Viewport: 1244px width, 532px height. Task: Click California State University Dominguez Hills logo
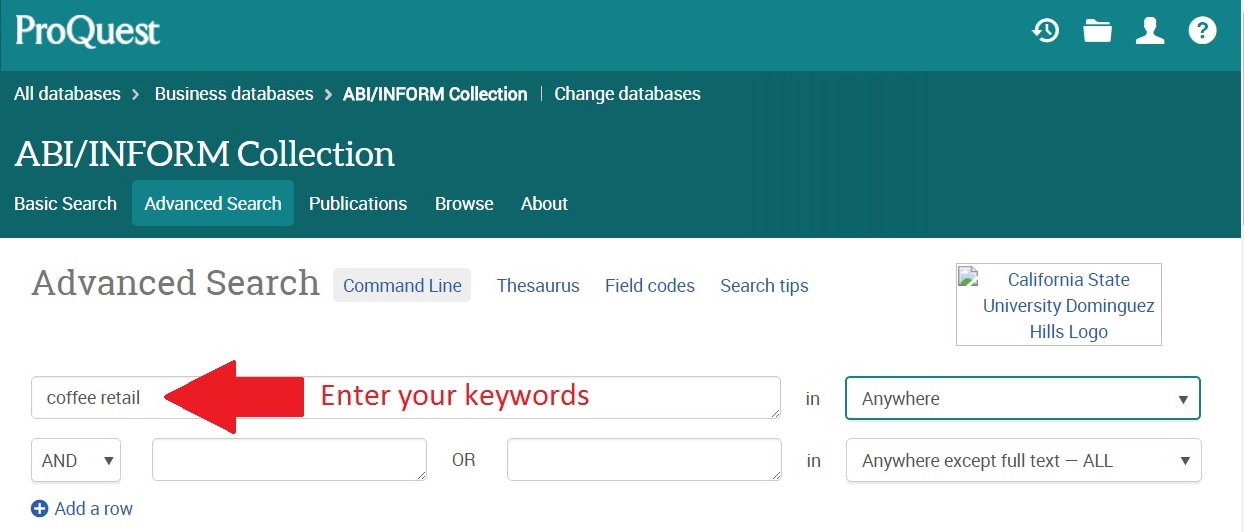point(1059,305)
